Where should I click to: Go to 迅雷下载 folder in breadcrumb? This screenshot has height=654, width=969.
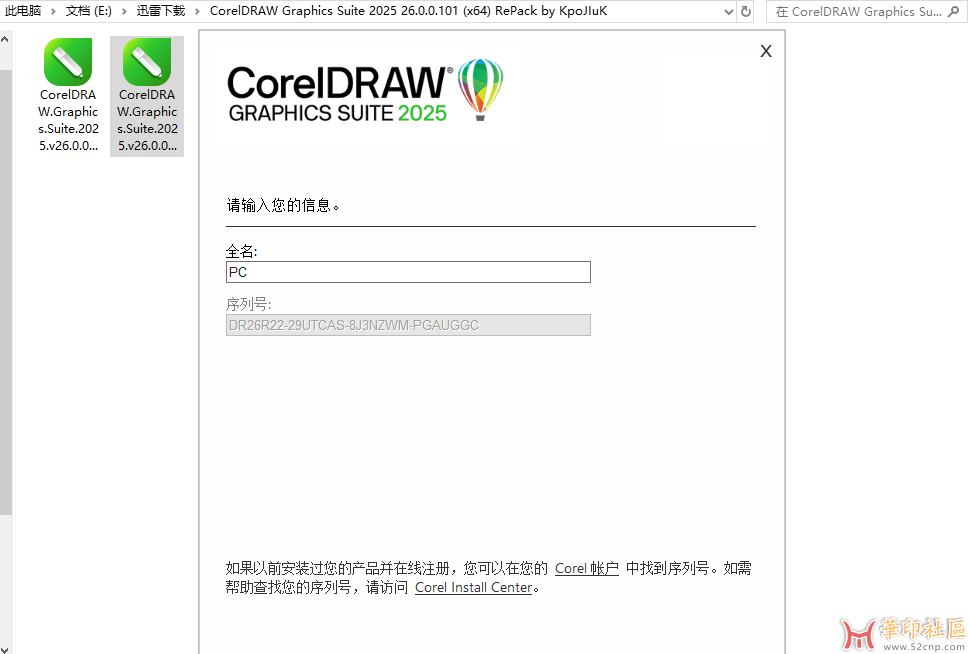coord(161,11)
